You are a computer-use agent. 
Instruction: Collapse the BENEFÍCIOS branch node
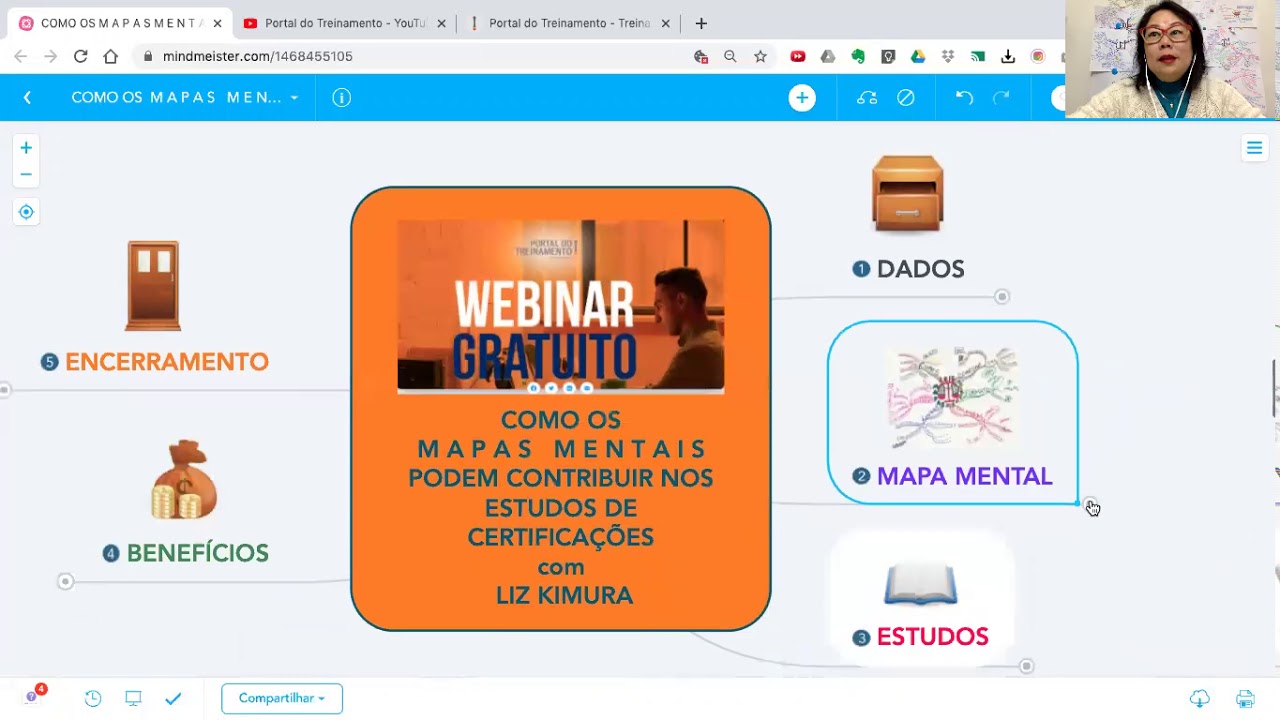(x=65, y=581)
